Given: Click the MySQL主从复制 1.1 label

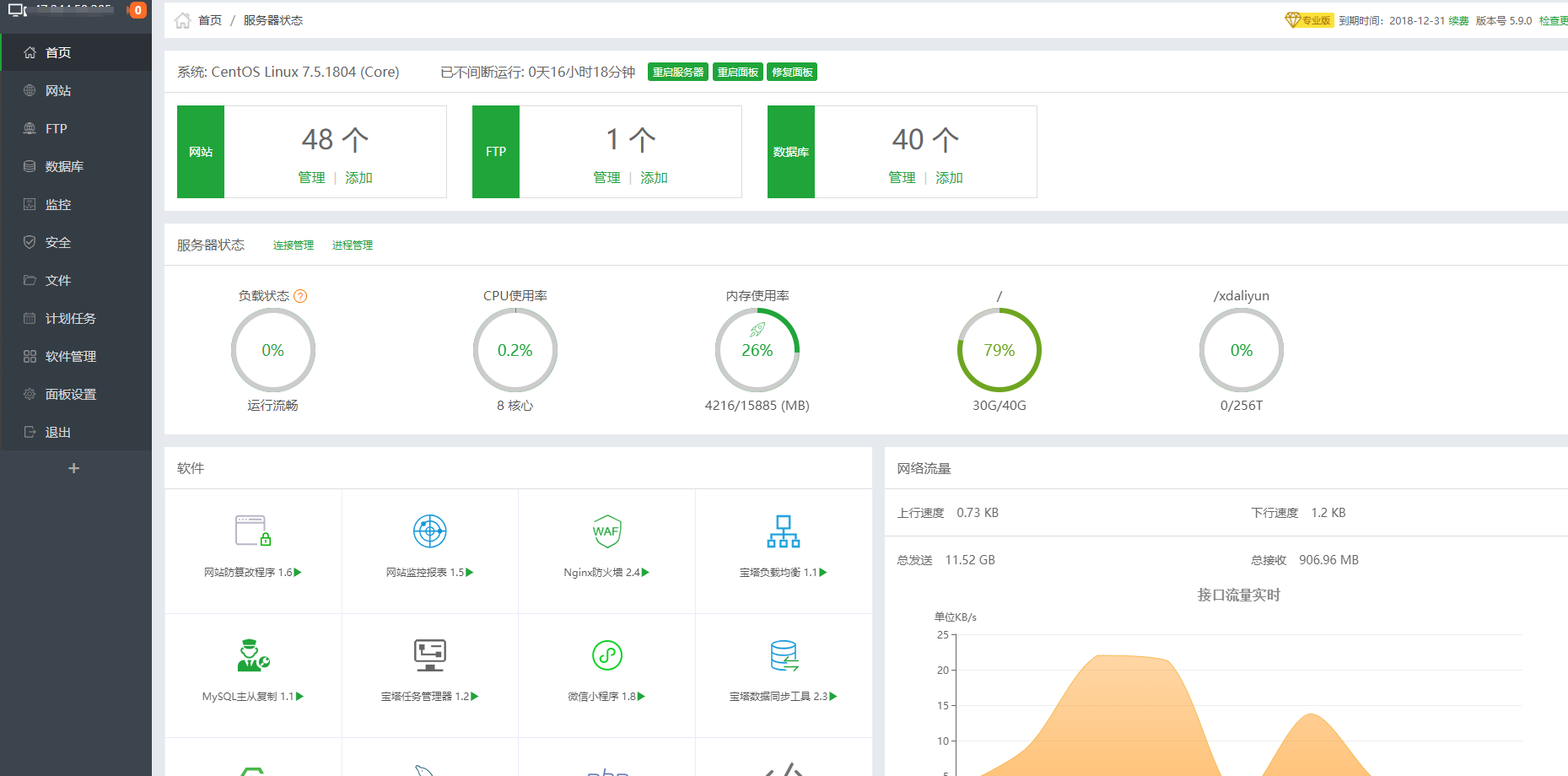Looking at the screenshot, I should click(x=252, y=697).
